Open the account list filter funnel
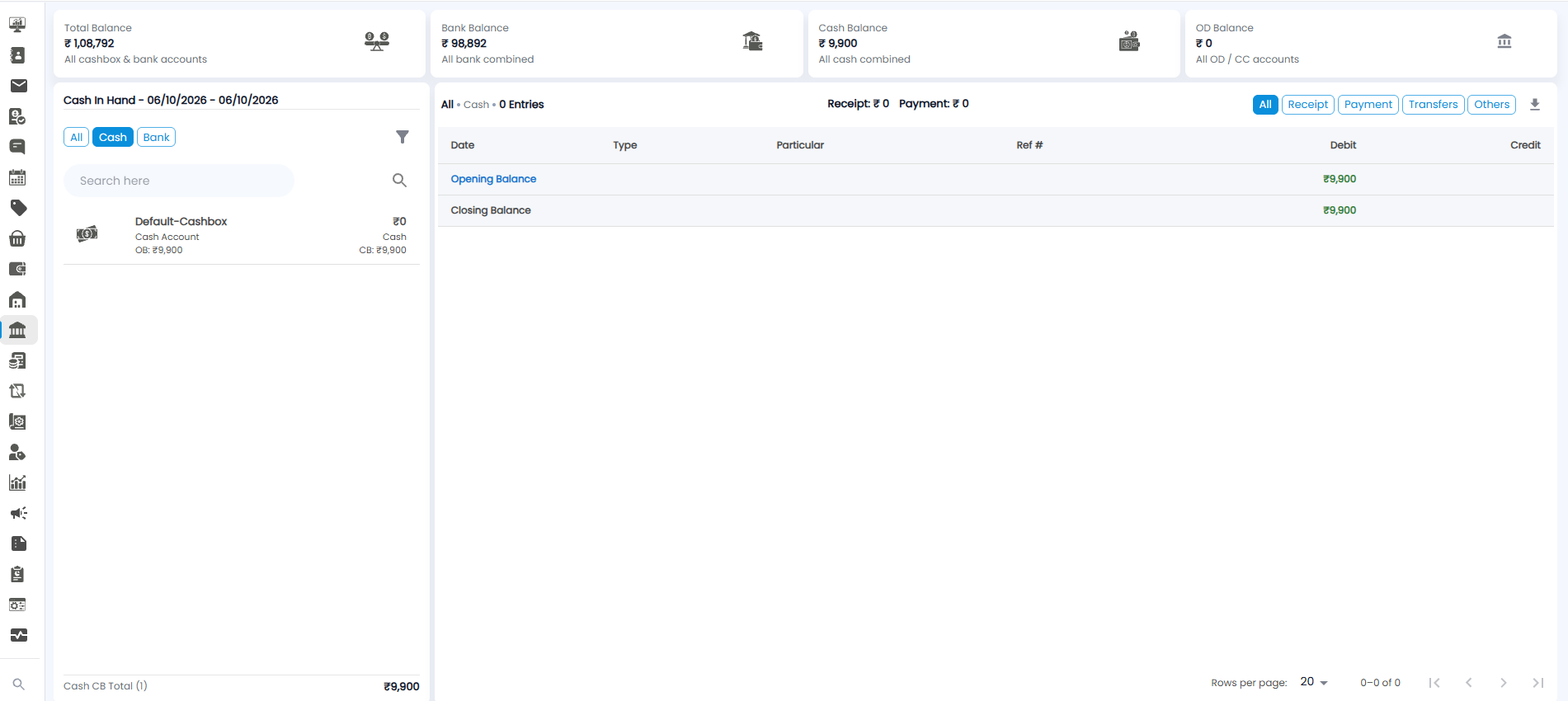1568x701 pixels. [x=402, y=137]
